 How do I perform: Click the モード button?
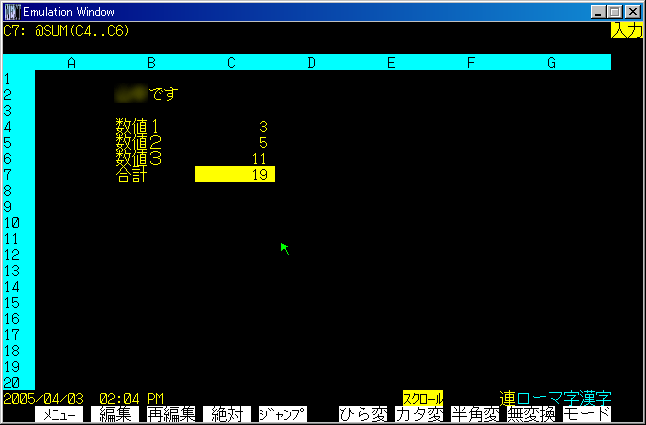click(x=587, y=414)
